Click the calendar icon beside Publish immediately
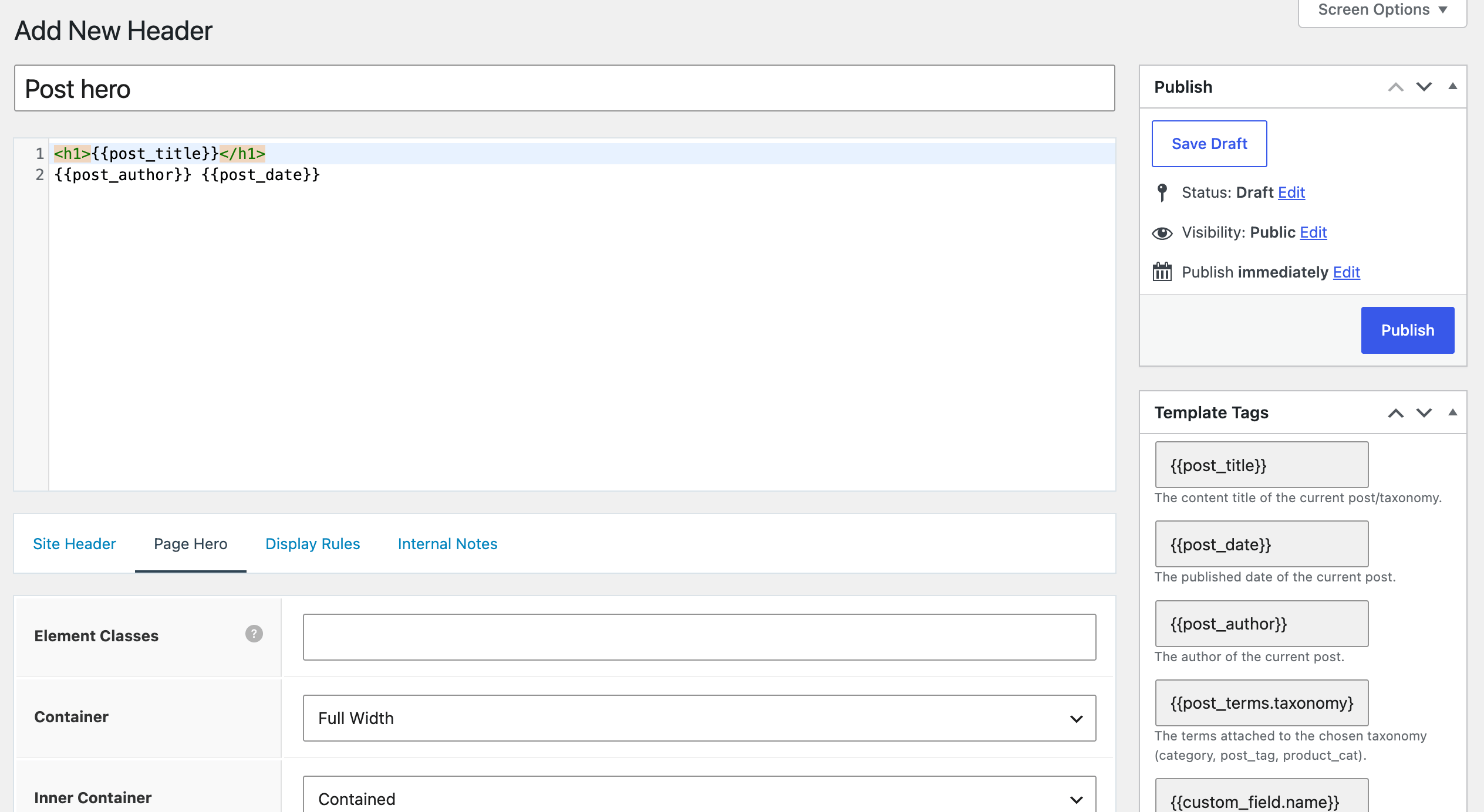 click(x=1162, y=272)
